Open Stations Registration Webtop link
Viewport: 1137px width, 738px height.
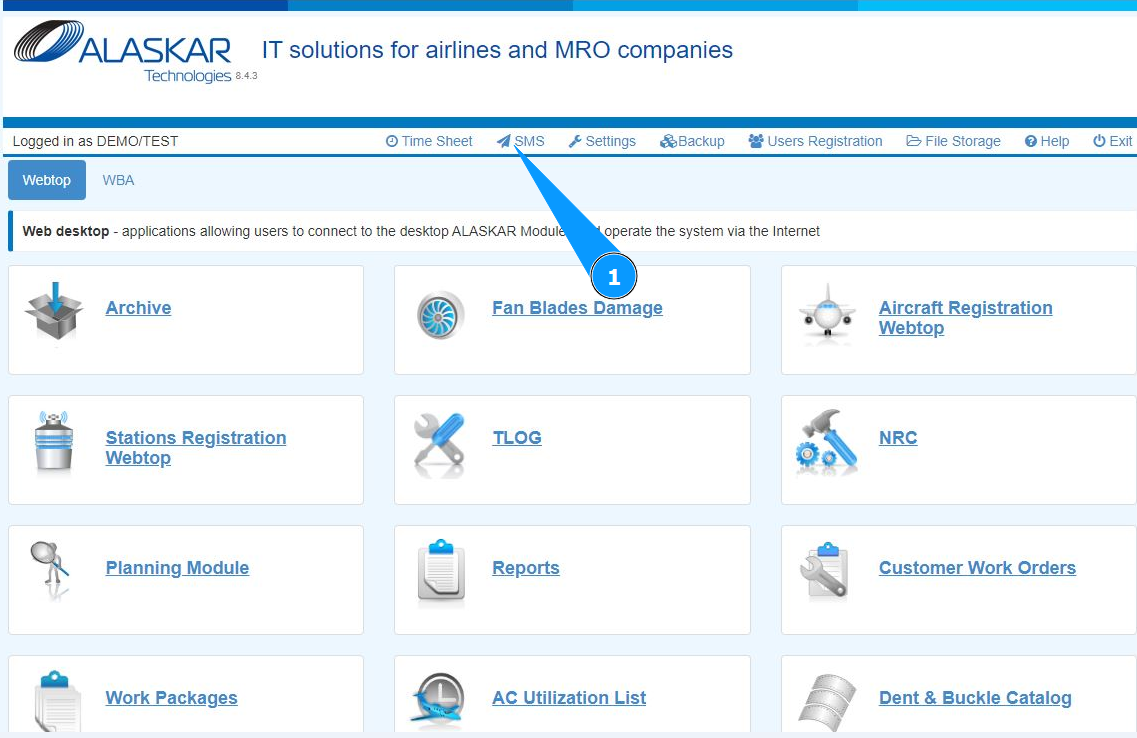[x=196, y=447]
